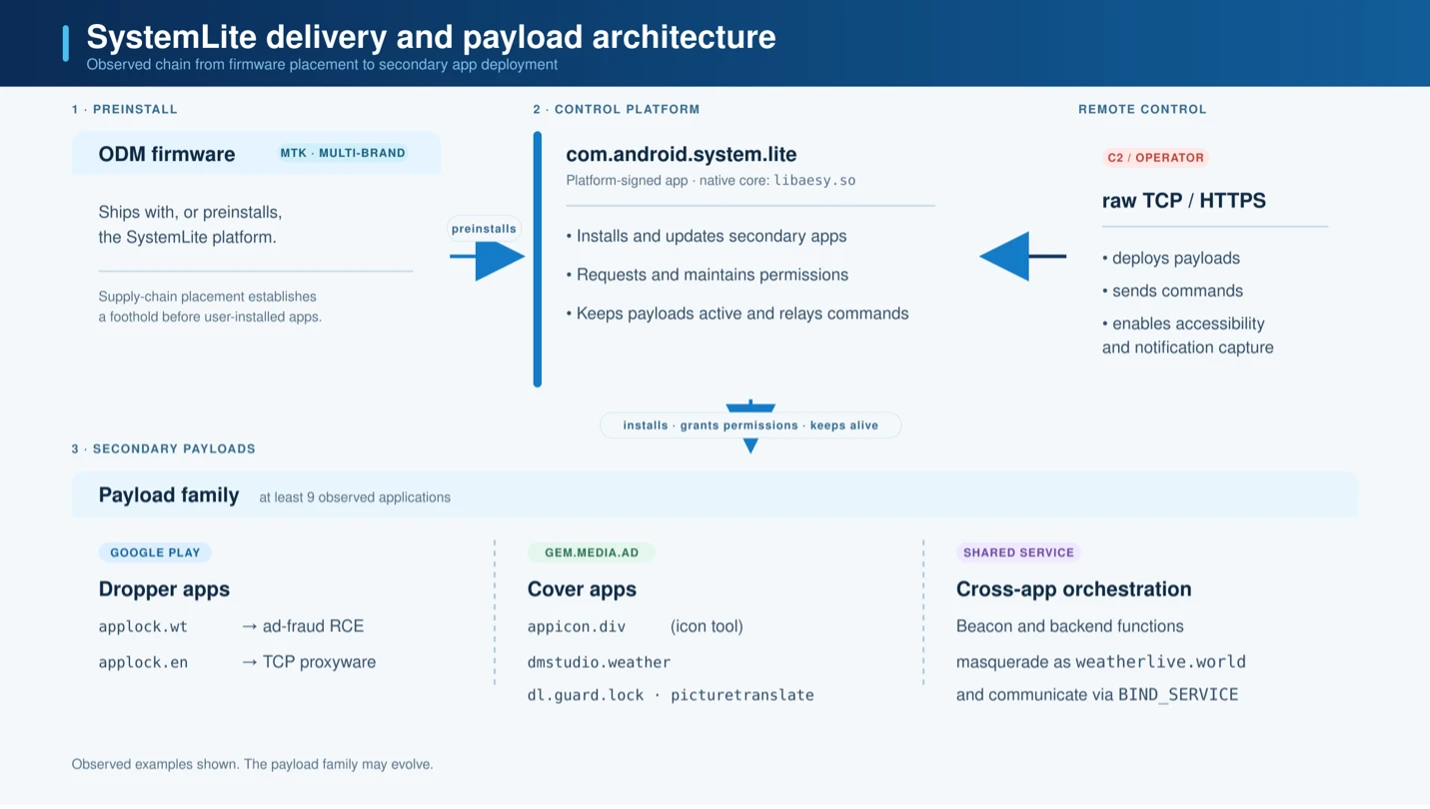Click the "1 · PREINSTALL" section label
Screen dimensions: 1430x809
(125, 109)
